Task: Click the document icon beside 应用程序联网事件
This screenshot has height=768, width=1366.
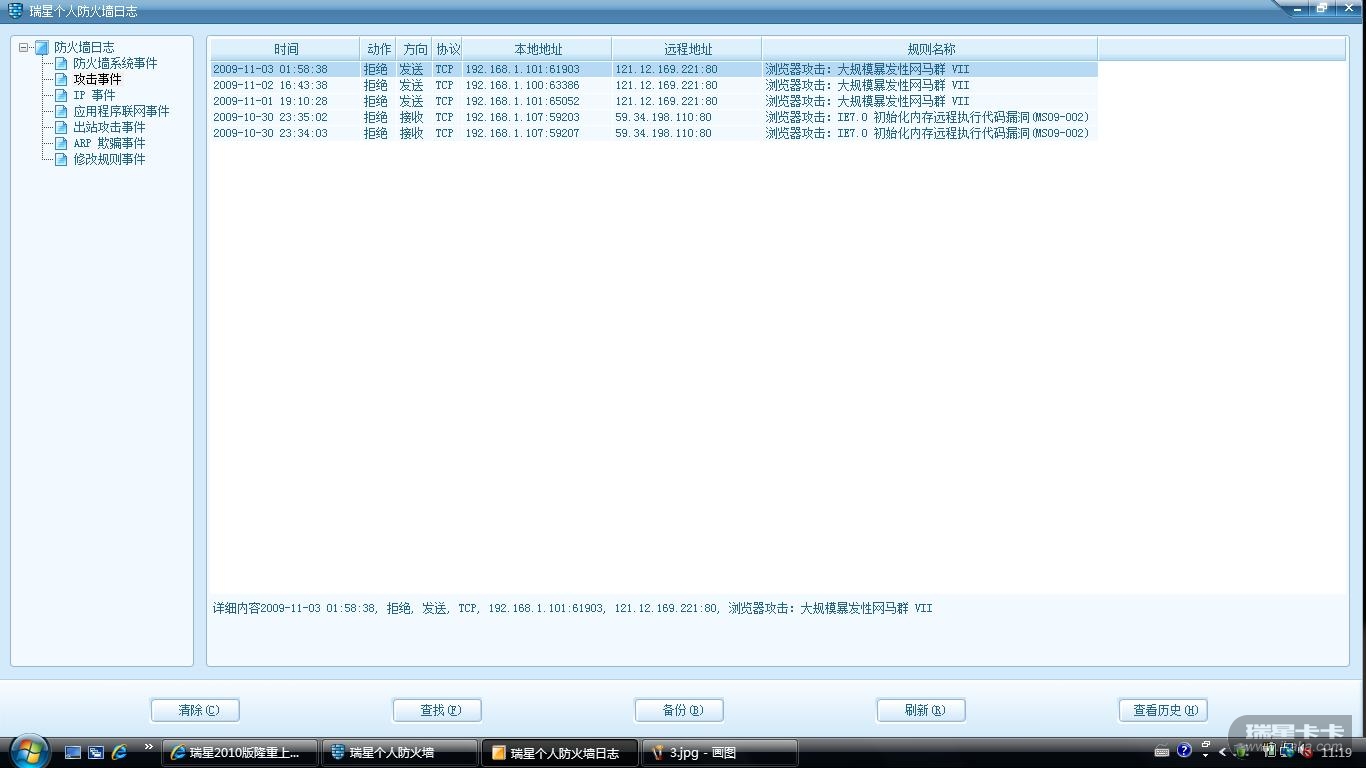Action: 61,111
